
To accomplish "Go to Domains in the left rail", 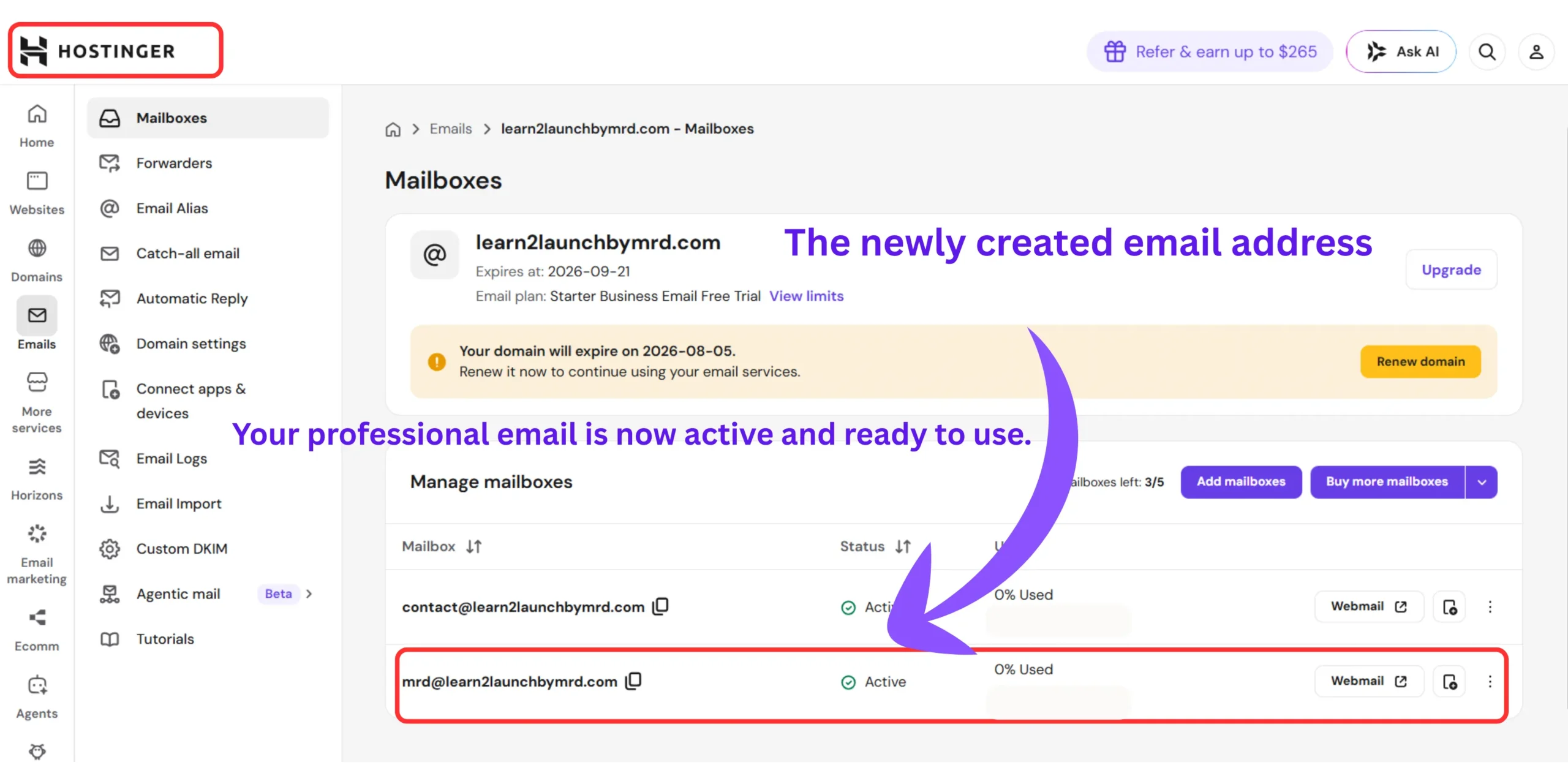I will [x=37, y=260].
